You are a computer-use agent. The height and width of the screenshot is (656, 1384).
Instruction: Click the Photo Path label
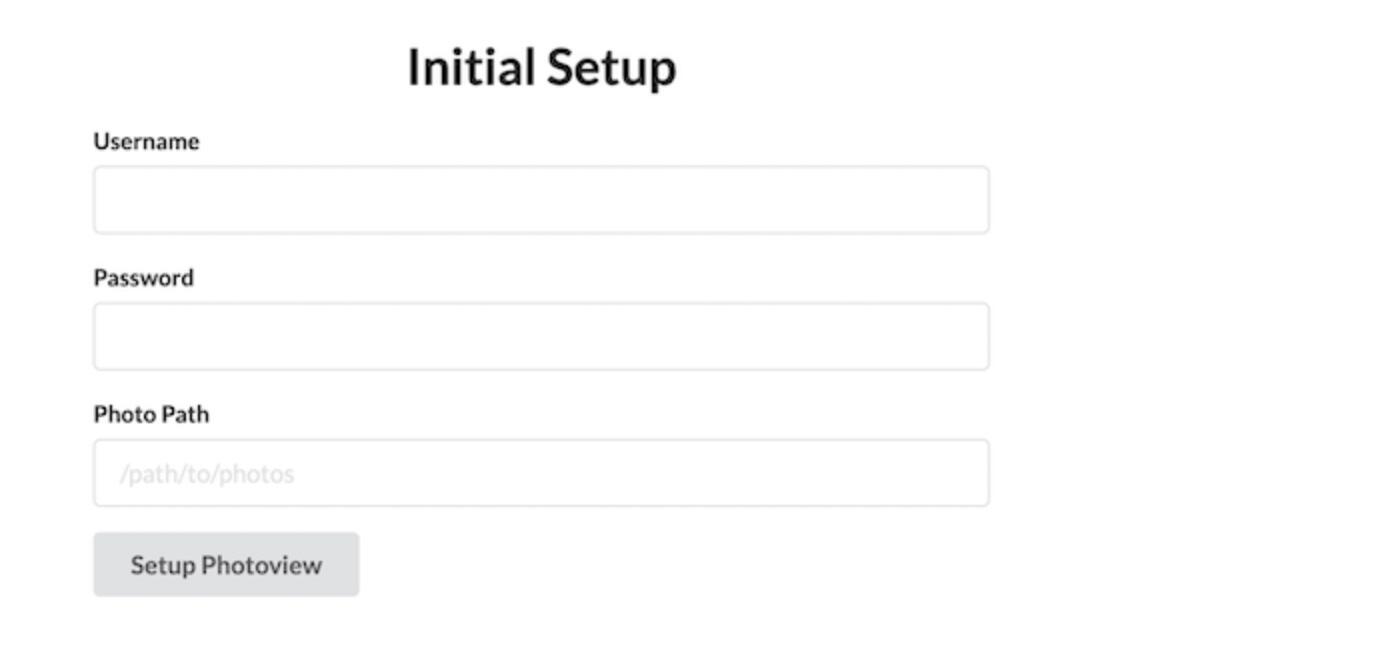(151, 415)
